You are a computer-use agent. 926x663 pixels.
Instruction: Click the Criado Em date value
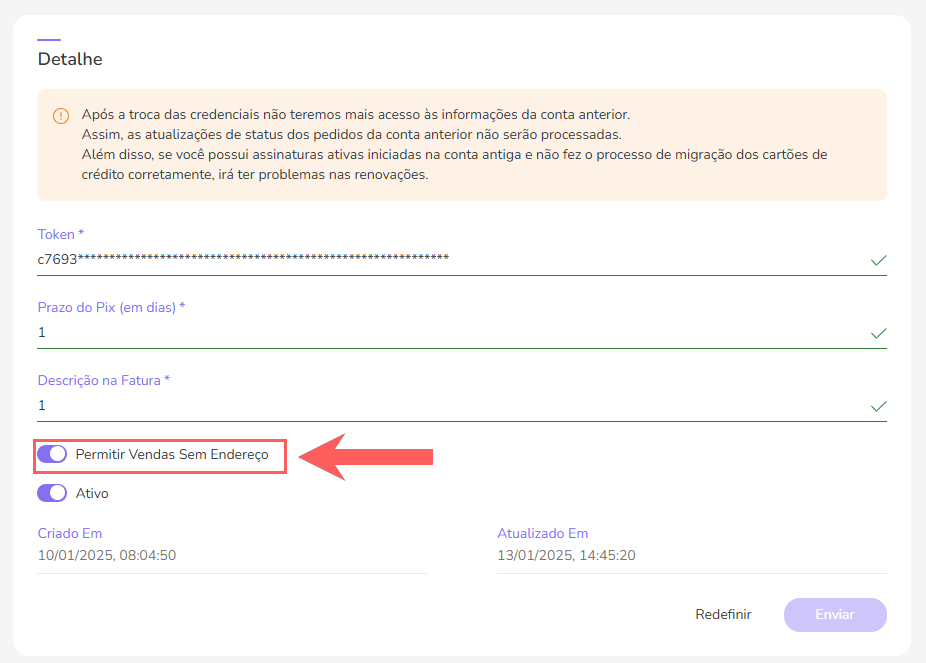107,555
